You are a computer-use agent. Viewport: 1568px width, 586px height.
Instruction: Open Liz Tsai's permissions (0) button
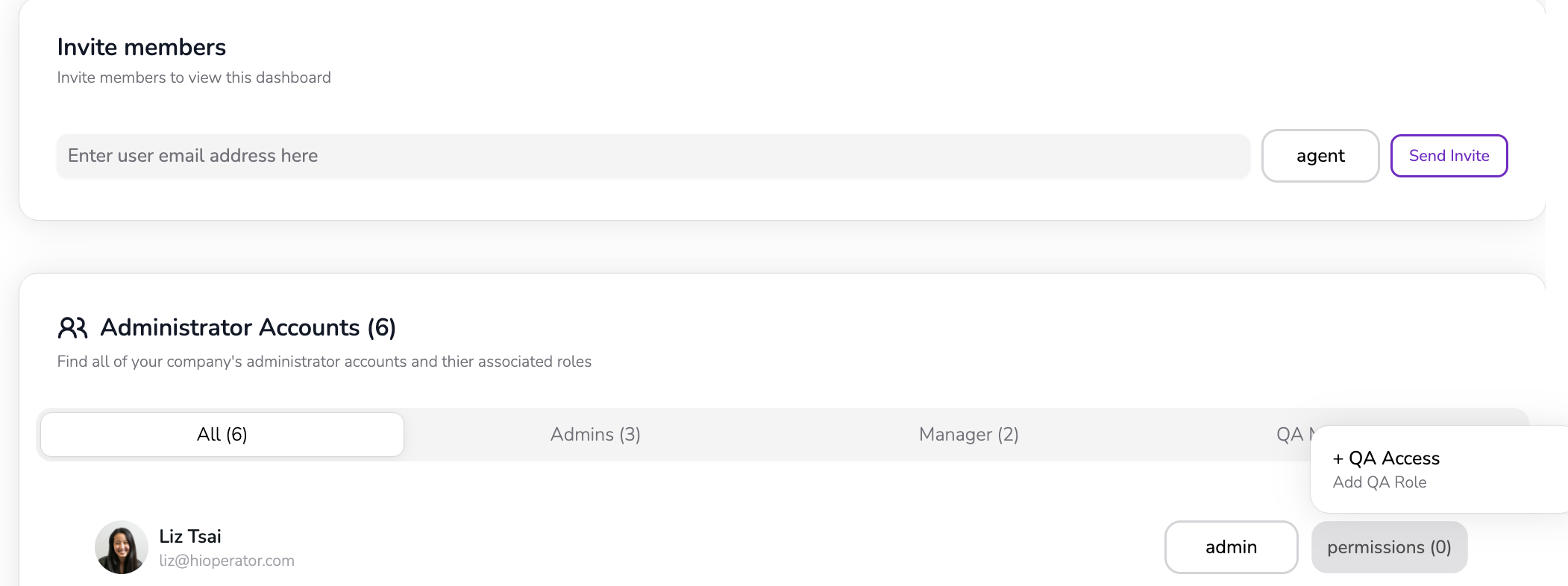1389,547
